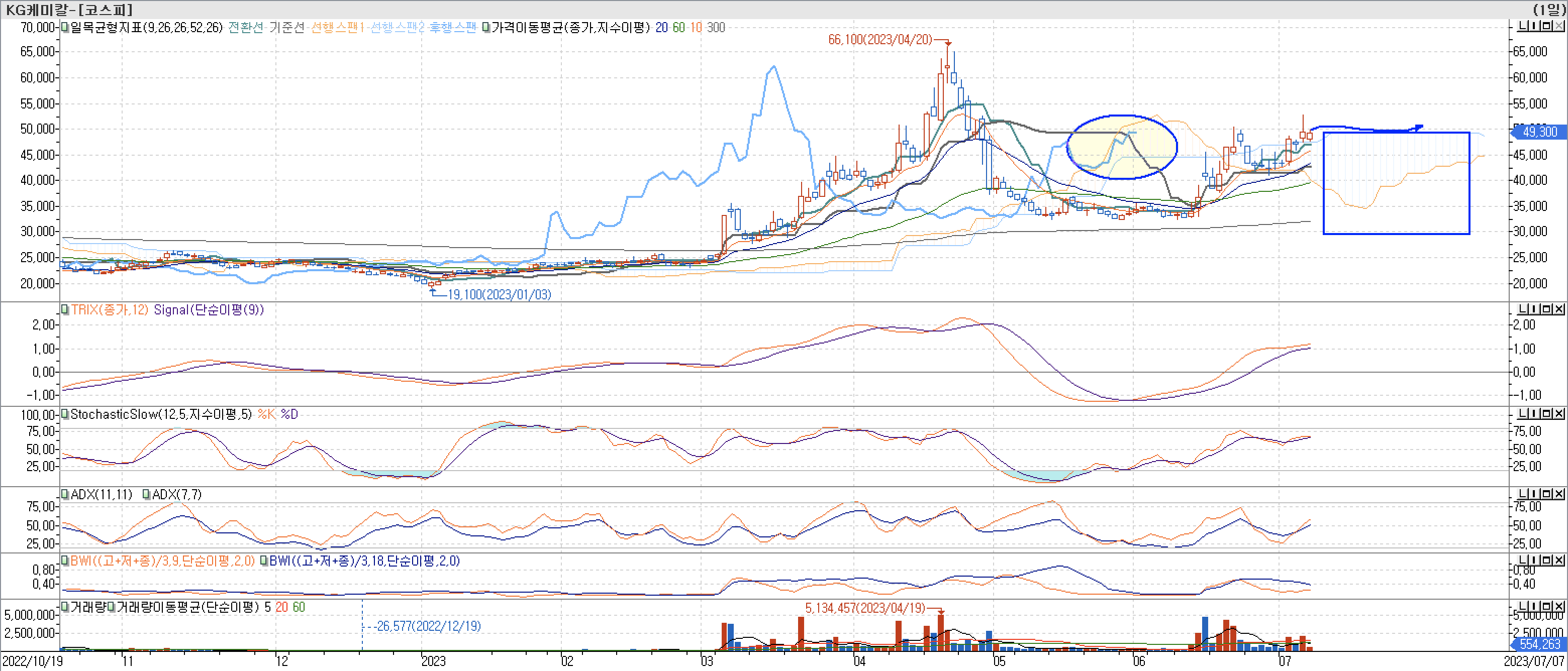Click the 49,300 current price tag
Image resolution: width=1568 pixels, height=671 pixels.
[1540, 132]
